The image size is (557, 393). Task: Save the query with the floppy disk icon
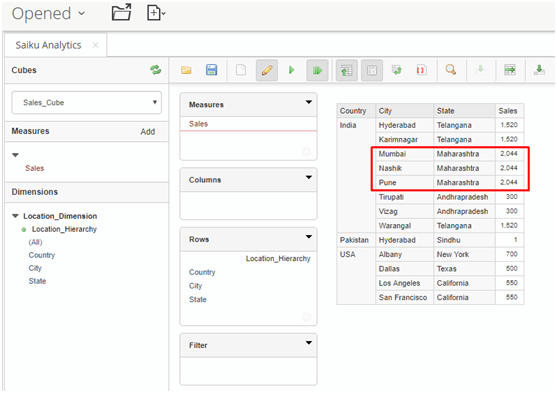click(x=211, y=70)
